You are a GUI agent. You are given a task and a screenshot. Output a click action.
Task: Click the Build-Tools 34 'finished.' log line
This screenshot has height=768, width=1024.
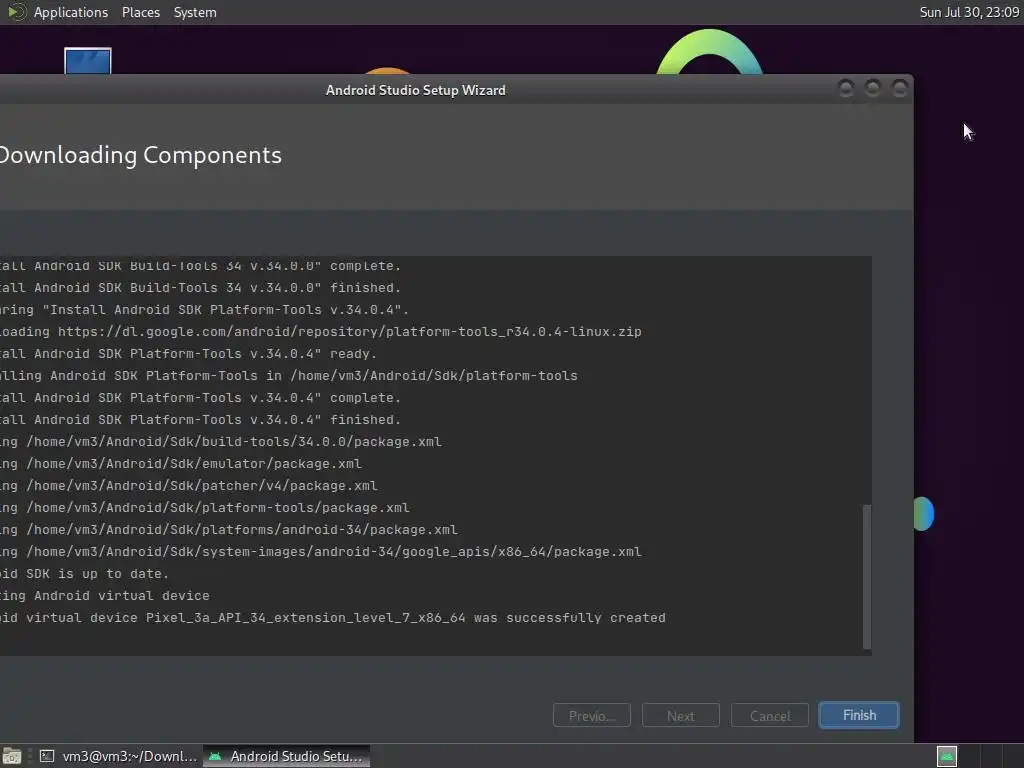pyautogui.click(x=200, y=288)
